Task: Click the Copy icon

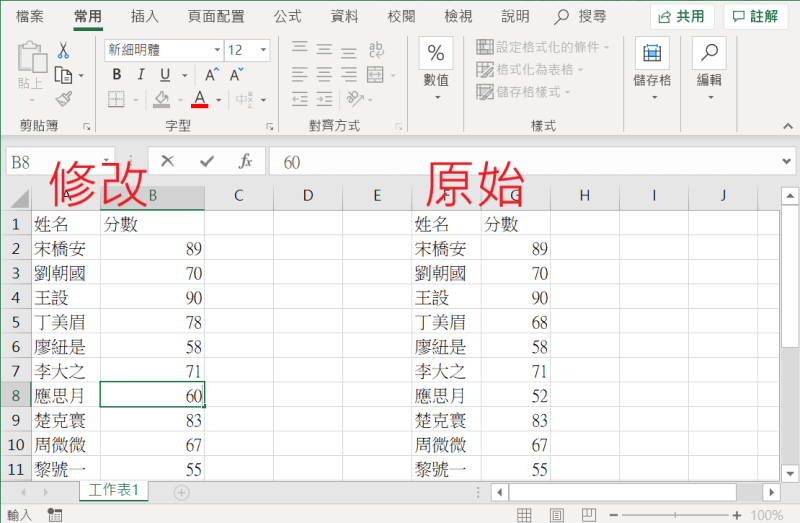Action: pos(63,76)
